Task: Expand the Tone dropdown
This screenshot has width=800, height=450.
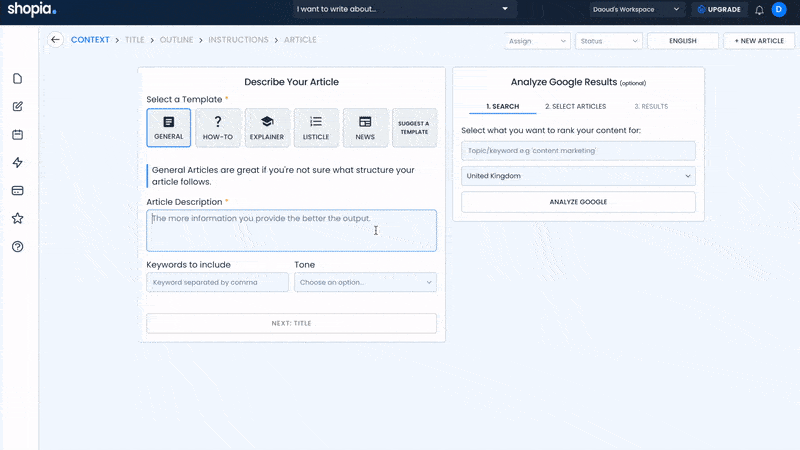Action: click(x=365, y=282)
